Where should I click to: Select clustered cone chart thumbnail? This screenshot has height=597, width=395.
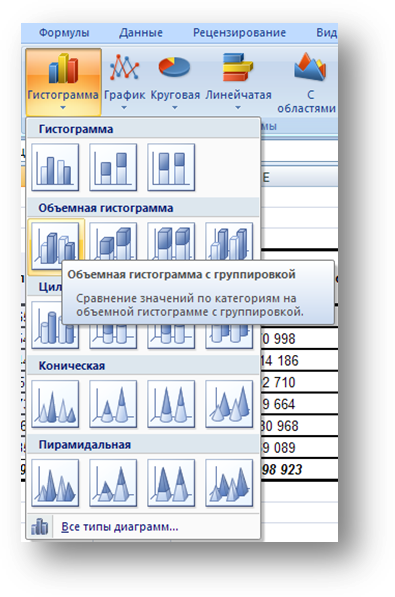[55, 404]
